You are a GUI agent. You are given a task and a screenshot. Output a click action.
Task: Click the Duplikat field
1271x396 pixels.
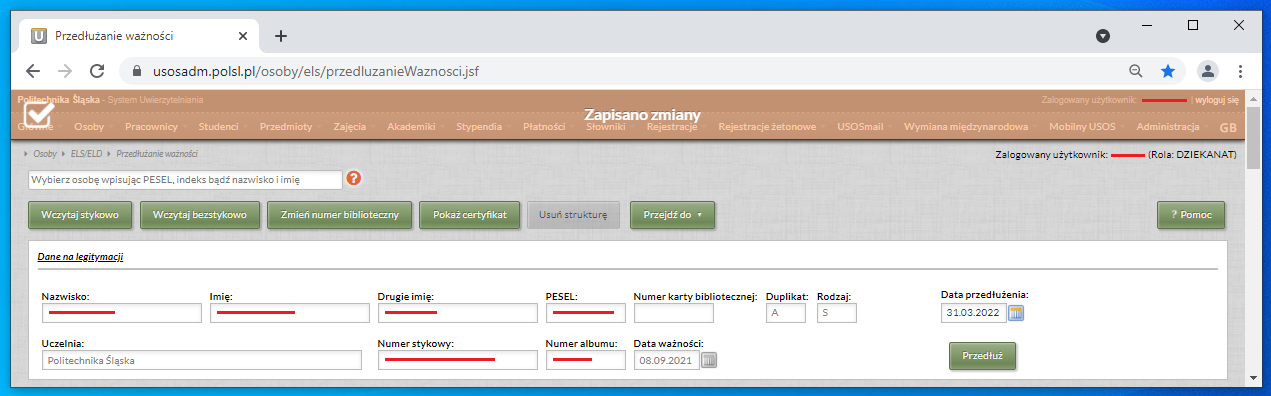[x=786, y=313]
